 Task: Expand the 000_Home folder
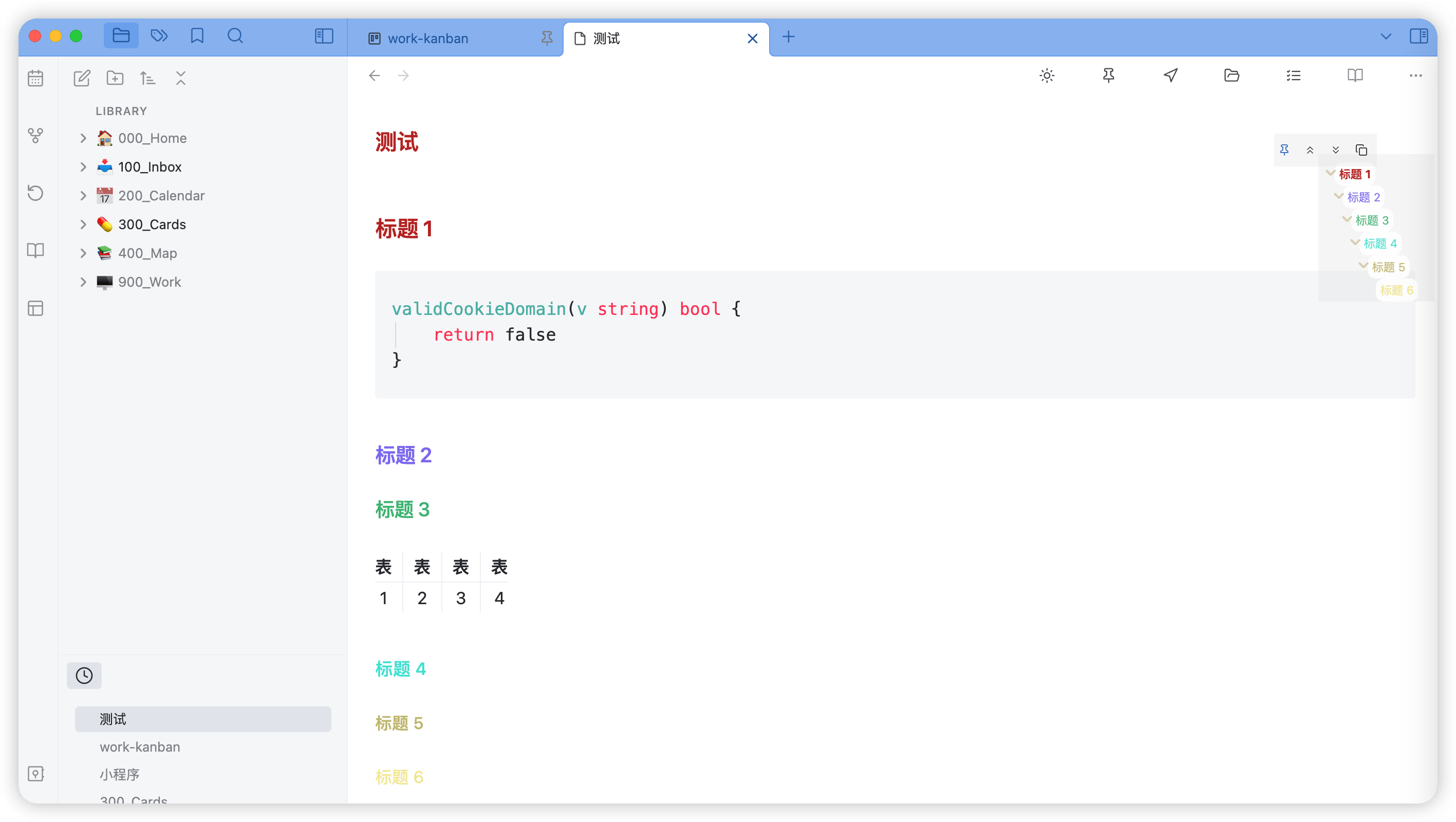click(83, 138)
